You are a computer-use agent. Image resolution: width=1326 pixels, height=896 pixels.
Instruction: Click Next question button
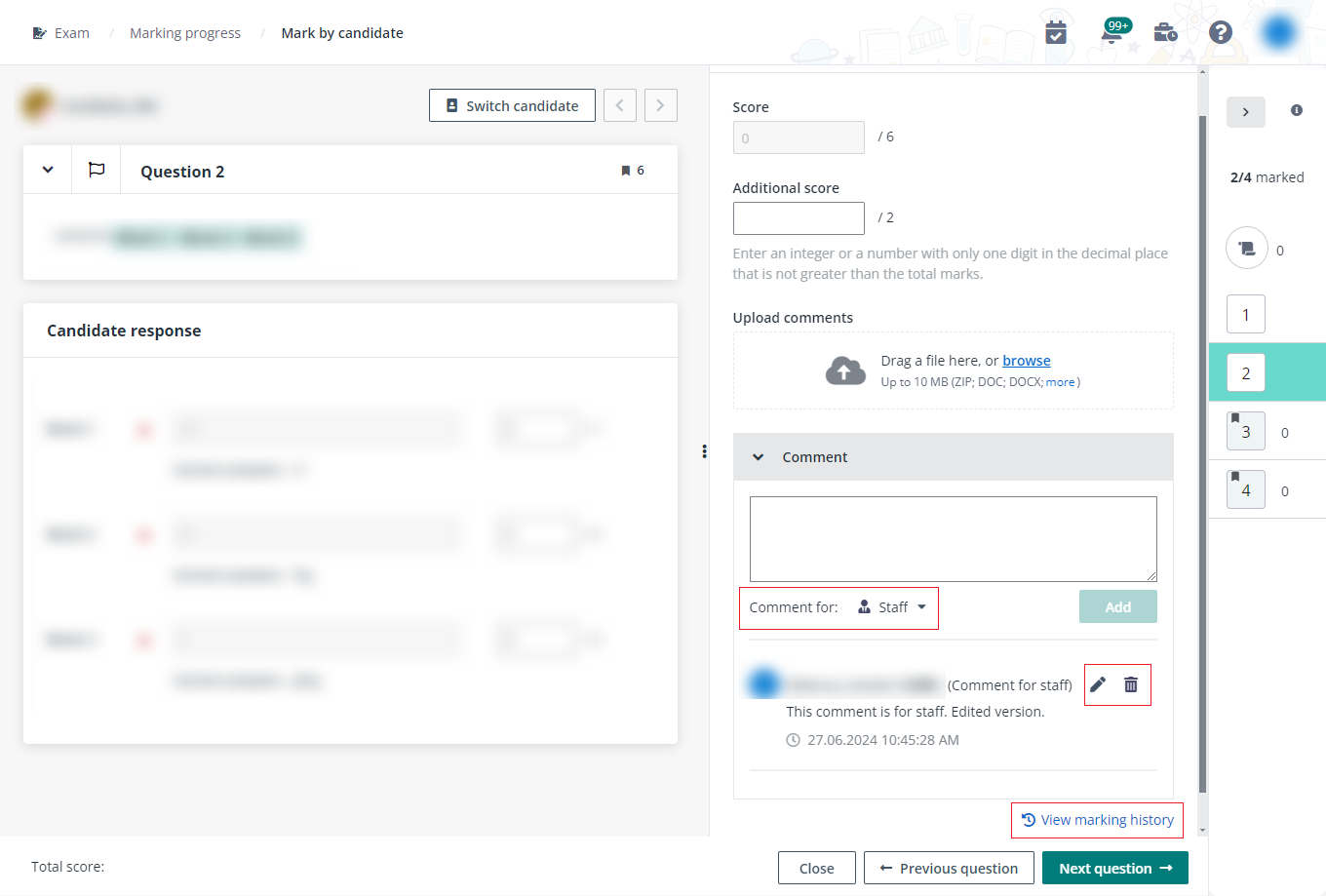[x=1114, y=868]
